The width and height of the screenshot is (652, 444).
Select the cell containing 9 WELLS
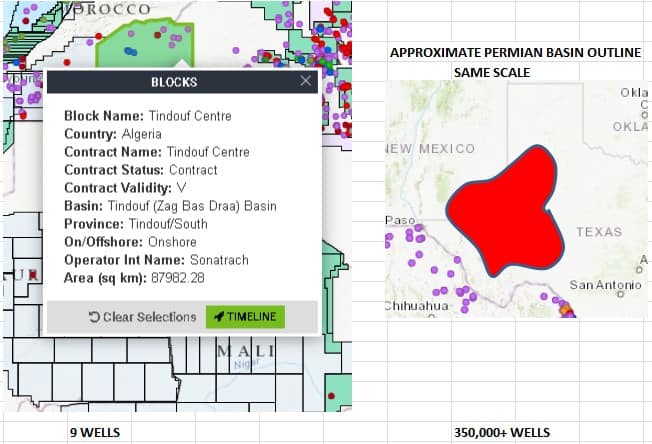[96, 433]
